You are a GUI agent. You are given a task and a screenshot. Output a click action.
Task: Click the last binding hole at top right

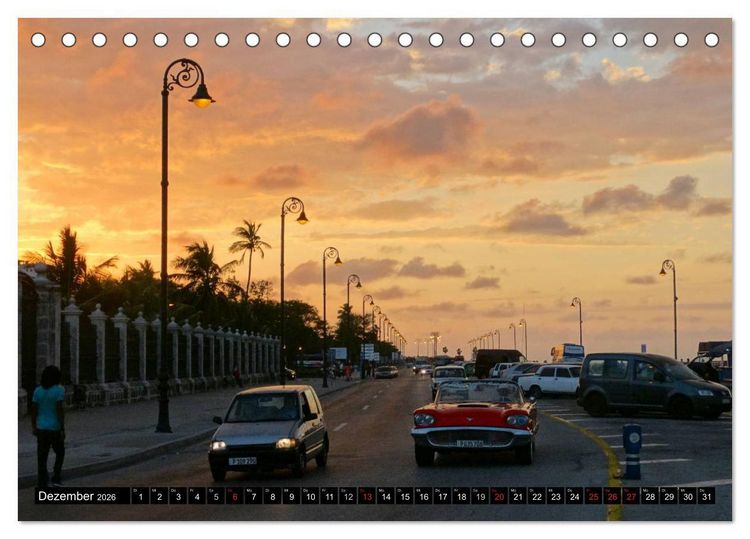coord(711,40)
